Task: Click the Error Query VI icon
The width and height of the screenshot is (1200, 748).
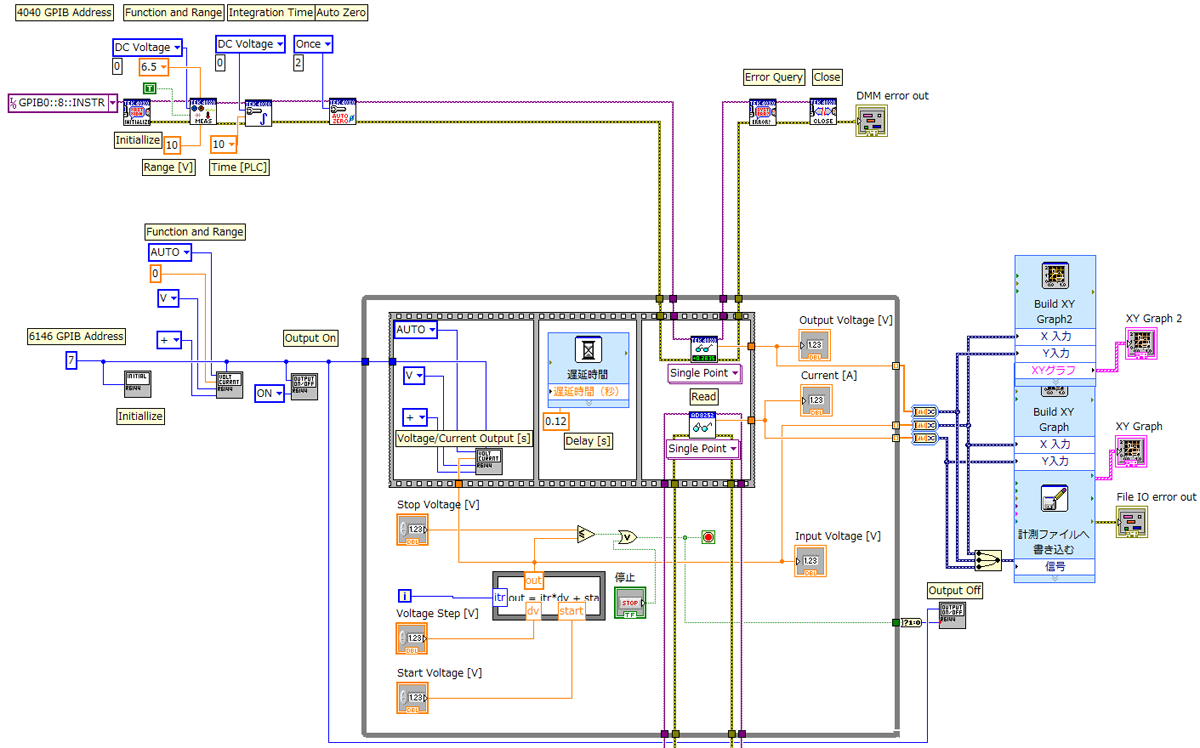Action: point(764,112)
